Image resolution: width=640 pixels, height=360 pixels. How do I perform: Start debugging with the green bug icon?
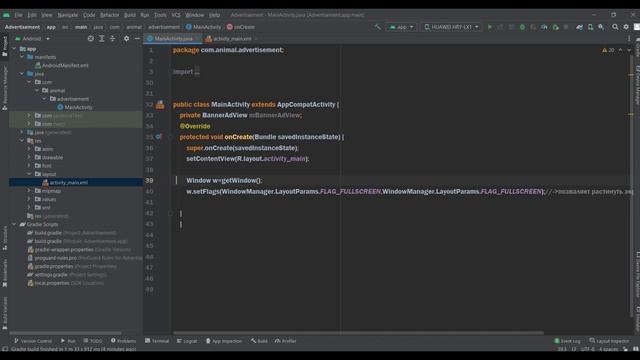pos(522,27)
